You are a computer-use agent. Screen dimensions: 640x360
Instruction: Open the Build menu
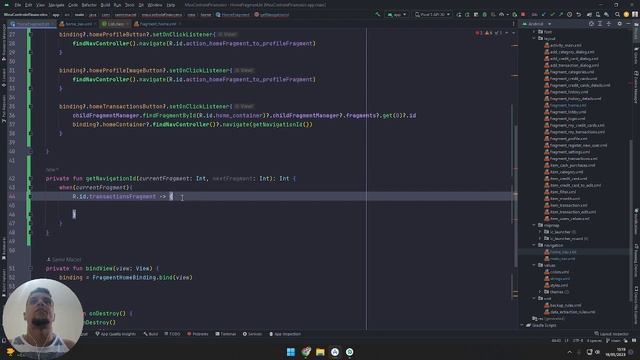click(x=105, y=5)
